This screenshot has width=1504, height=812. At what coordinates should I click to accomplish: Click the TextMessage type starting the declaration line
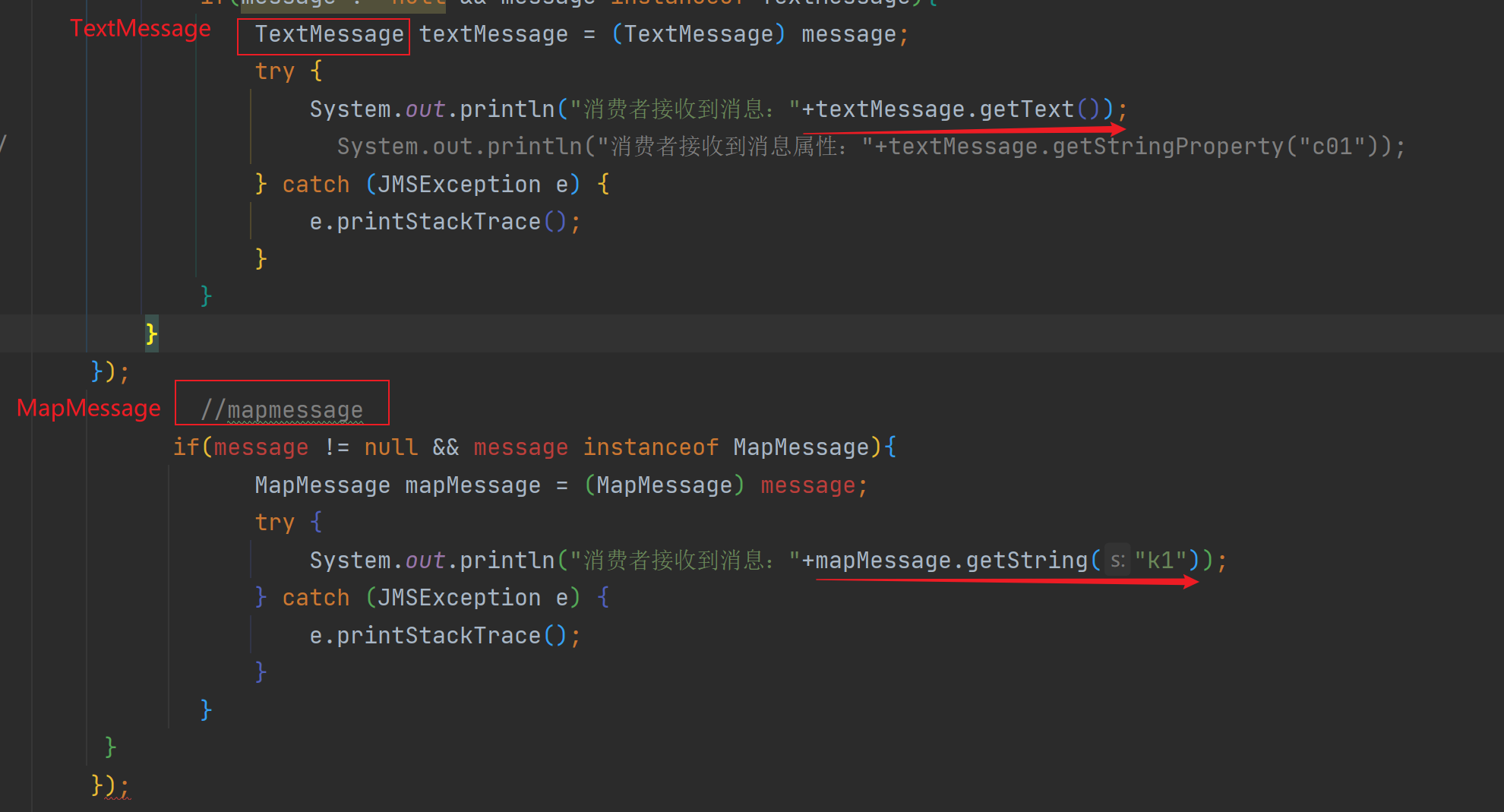click(x=329, y=34)
